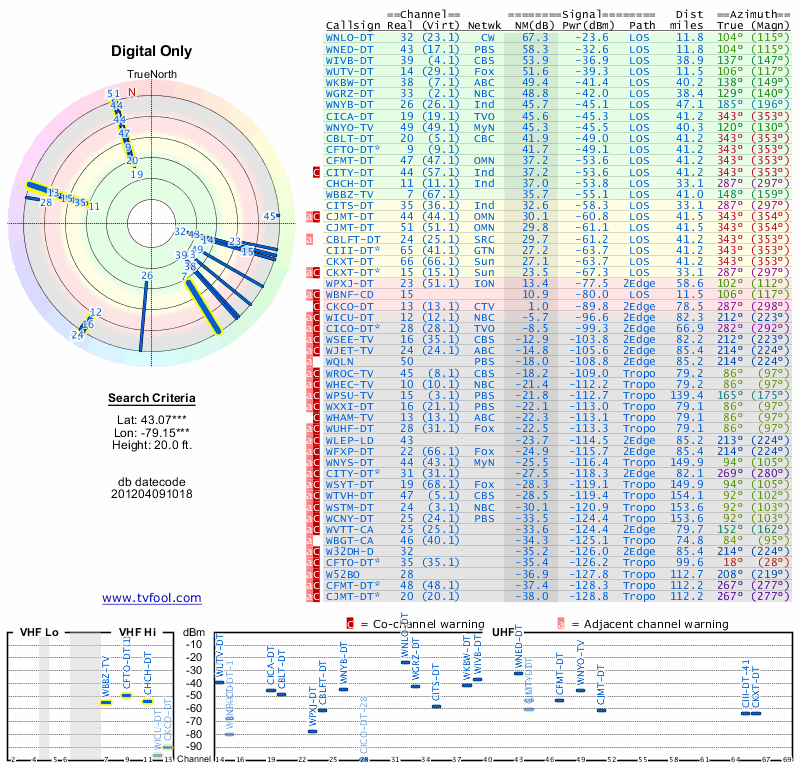800x768 pixels.
Task: Click the co-channel badge beside WHAM-TV
Action: pos(316,417)
